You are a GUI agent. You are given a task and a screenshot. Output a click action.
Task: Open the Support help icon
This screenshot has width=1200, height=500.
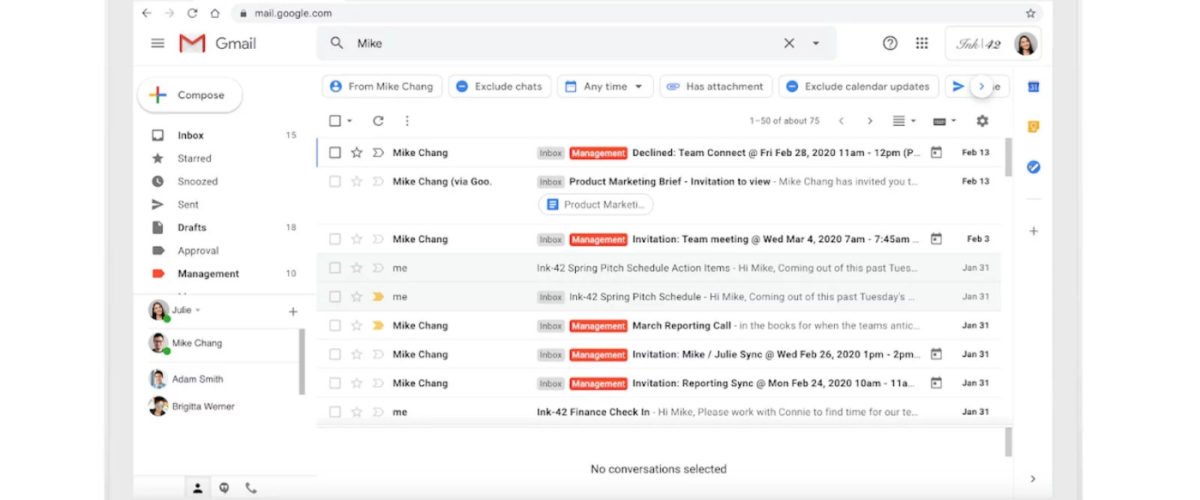tap(890, 43)
